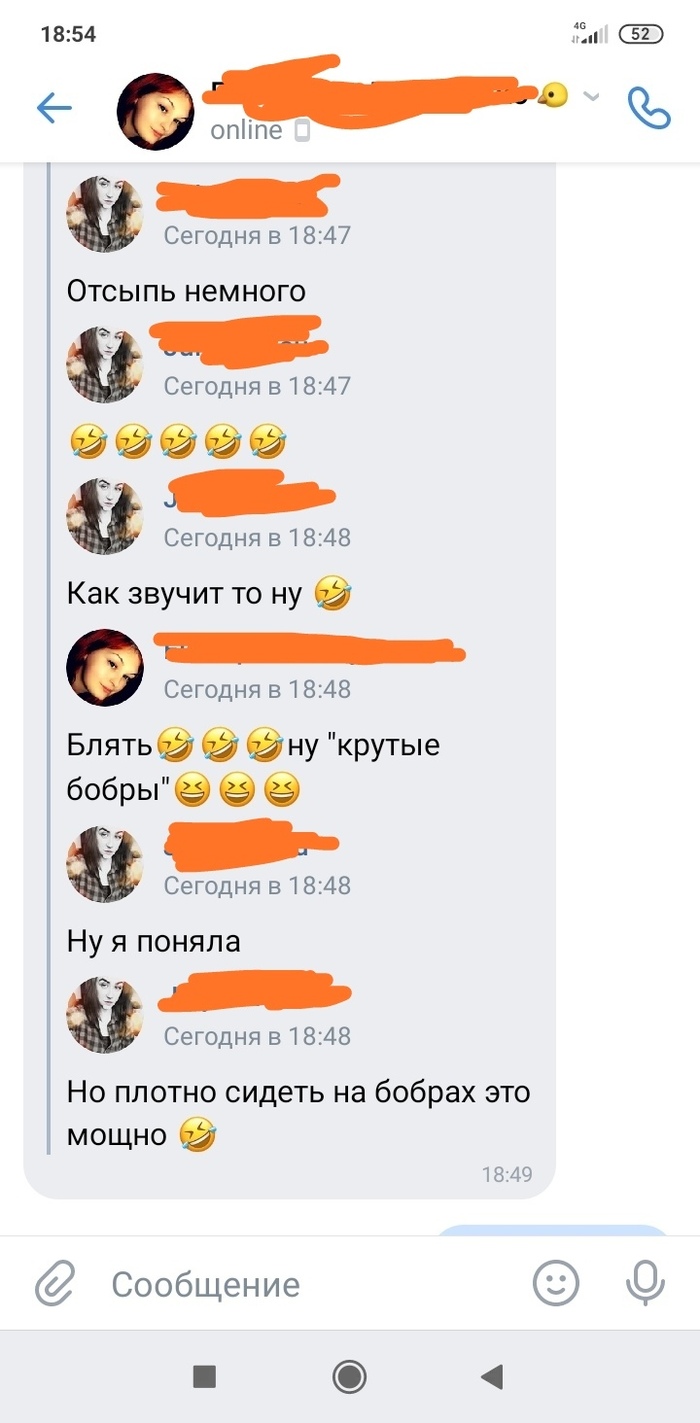Tap the online status label
This screenshot has height=1423, width=700.
(x=246, y=131)
